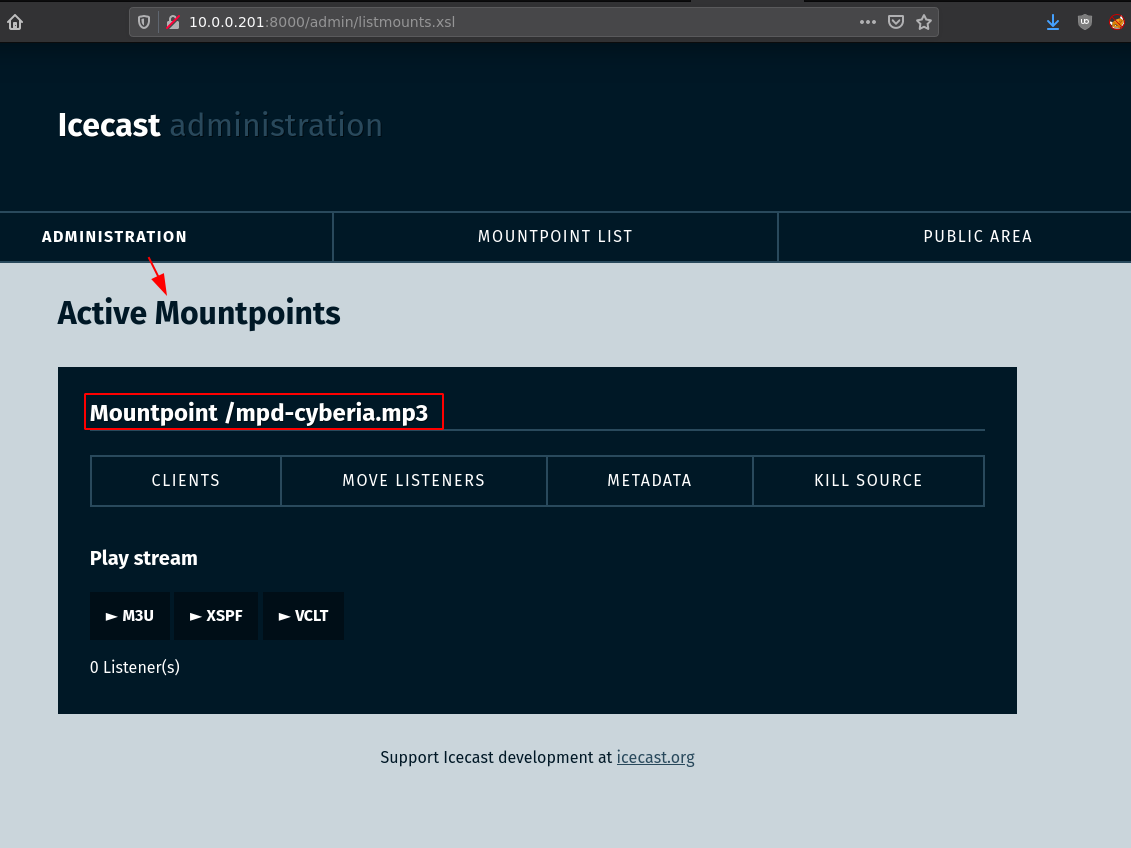The width and height of the screenshot is (1131, 848).
Task: Follow the icecast.org link
Action: point(656,757)
